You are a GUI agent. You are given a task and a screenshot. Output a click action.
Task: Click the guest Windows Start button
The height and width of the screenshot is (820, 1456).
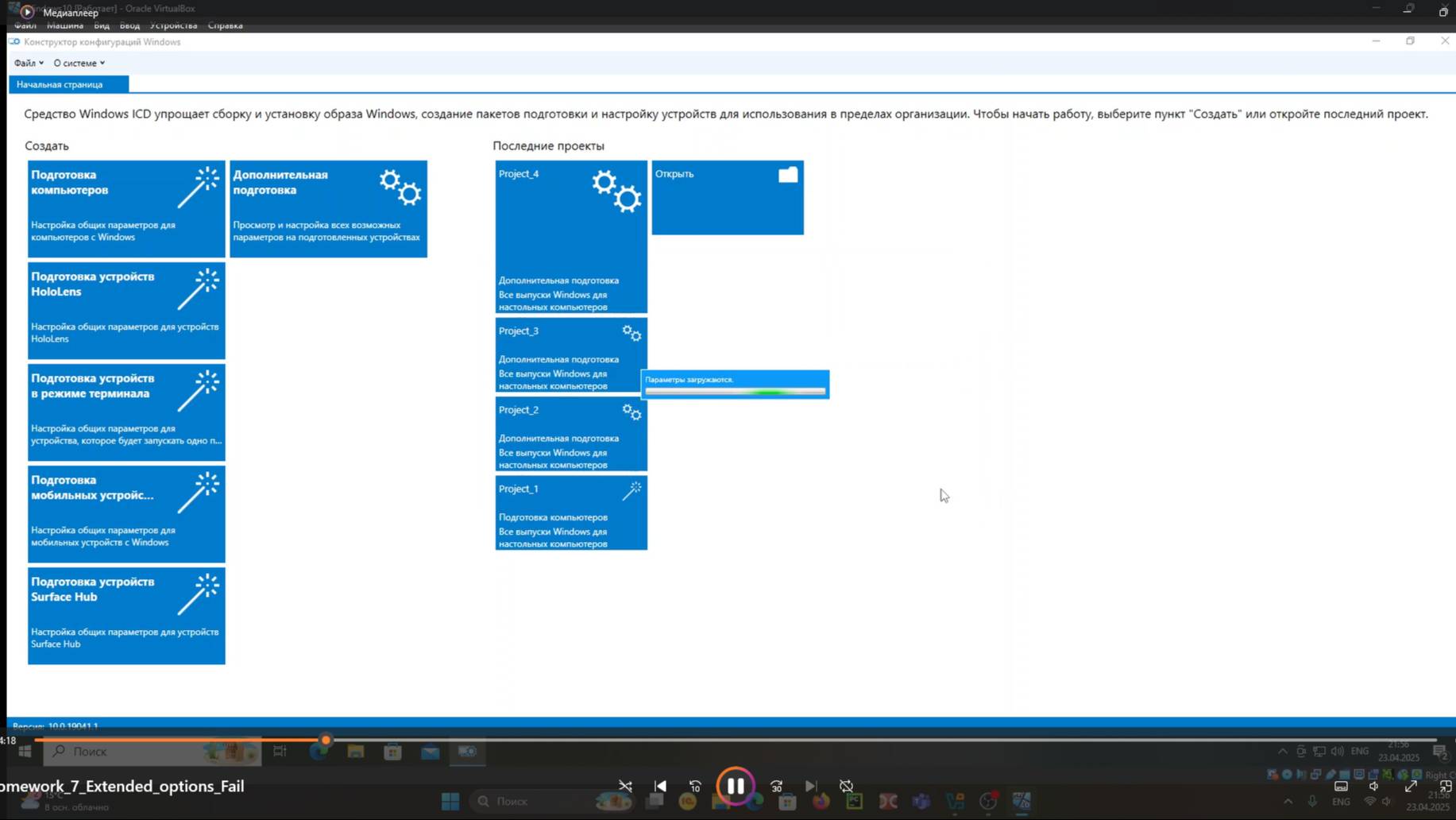coord(25,752)
